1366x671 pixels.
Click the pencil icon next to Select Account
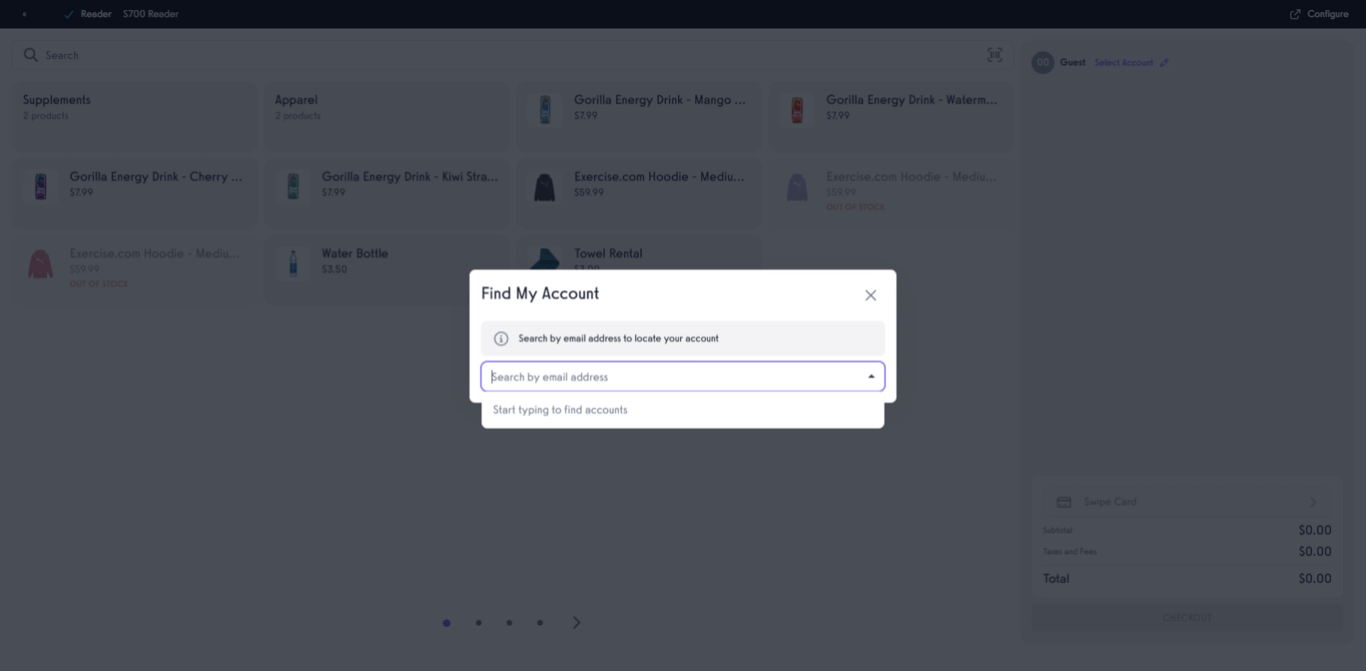pos(1162,62)
